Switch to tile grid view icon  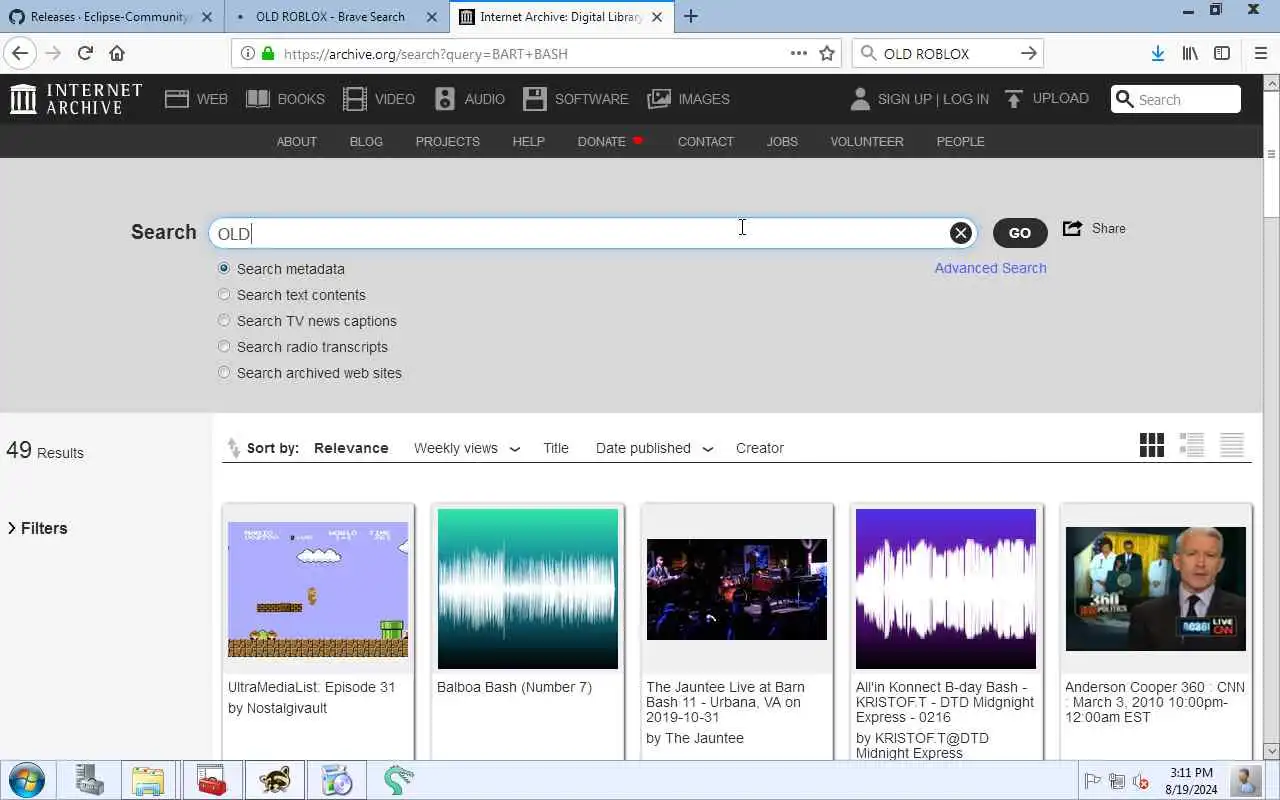[1152, 445]
